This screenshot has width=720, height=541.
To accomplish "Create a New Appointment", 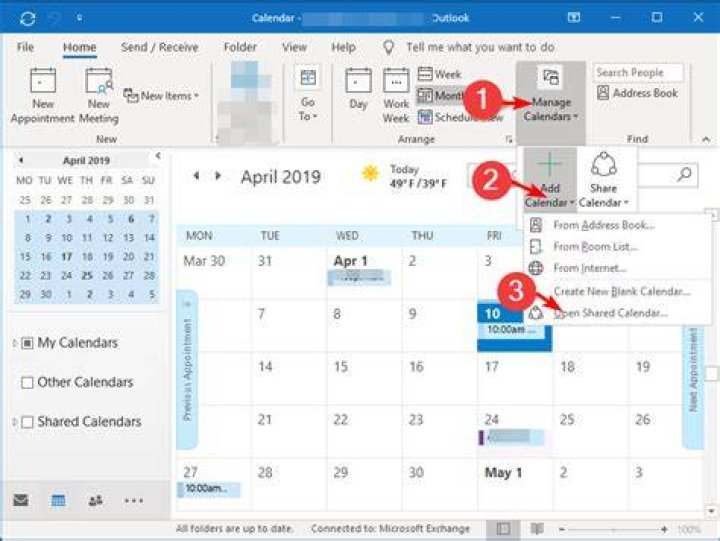I will tap(43, 96).
